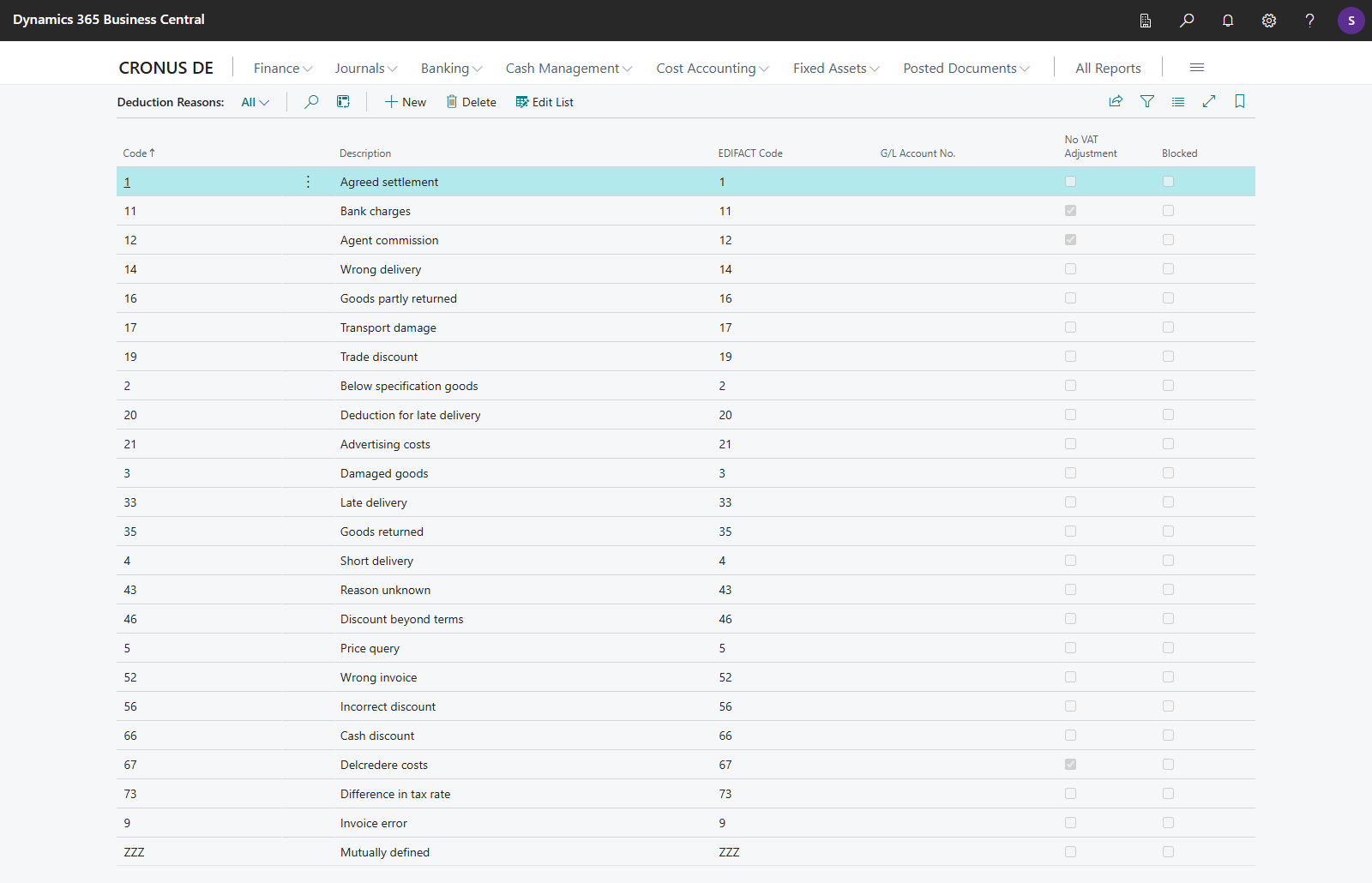Open the list layout options icon
The width and height of the screenshot is (1372, 883).
(x=1178, y=101)
